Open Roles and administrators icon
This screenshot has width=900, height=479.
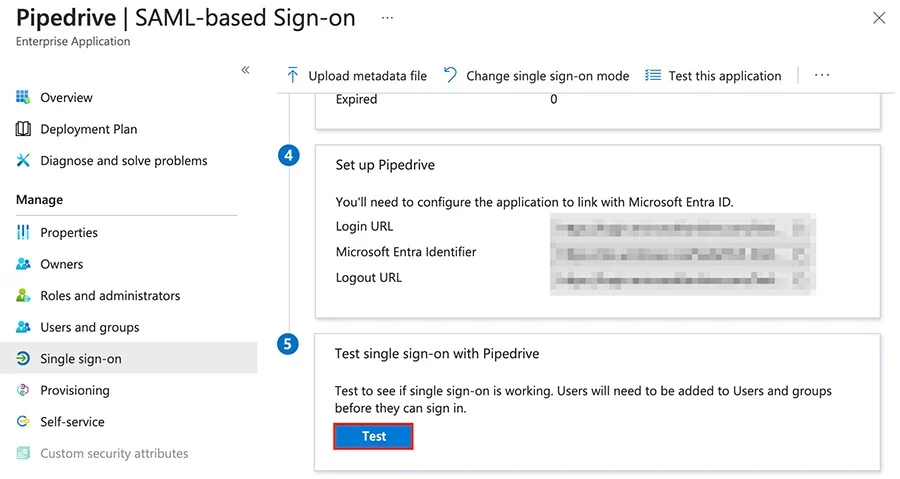[23, 295]
